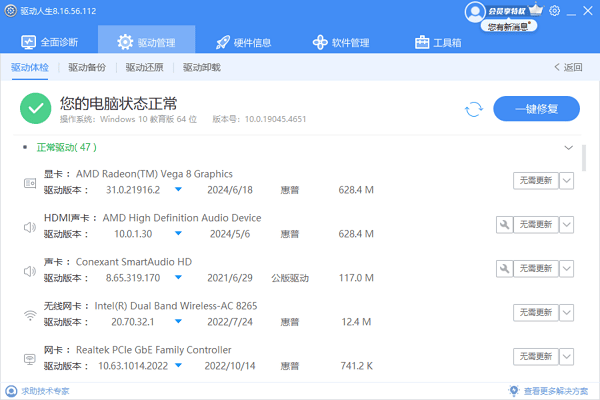Click the 求助技术专家 support icon

(x=11, y=391)
